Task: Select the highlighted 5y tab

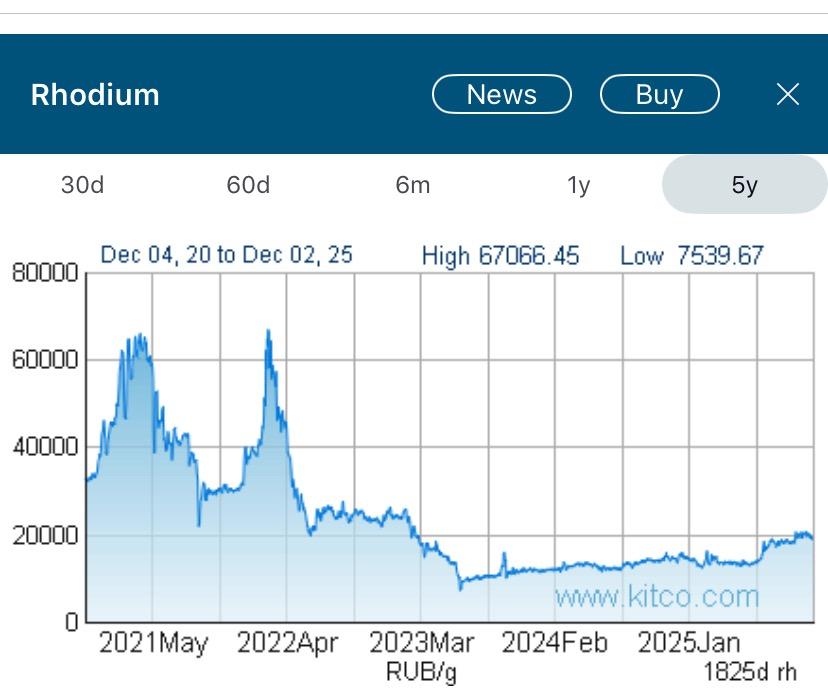Action: click(744, 185)
